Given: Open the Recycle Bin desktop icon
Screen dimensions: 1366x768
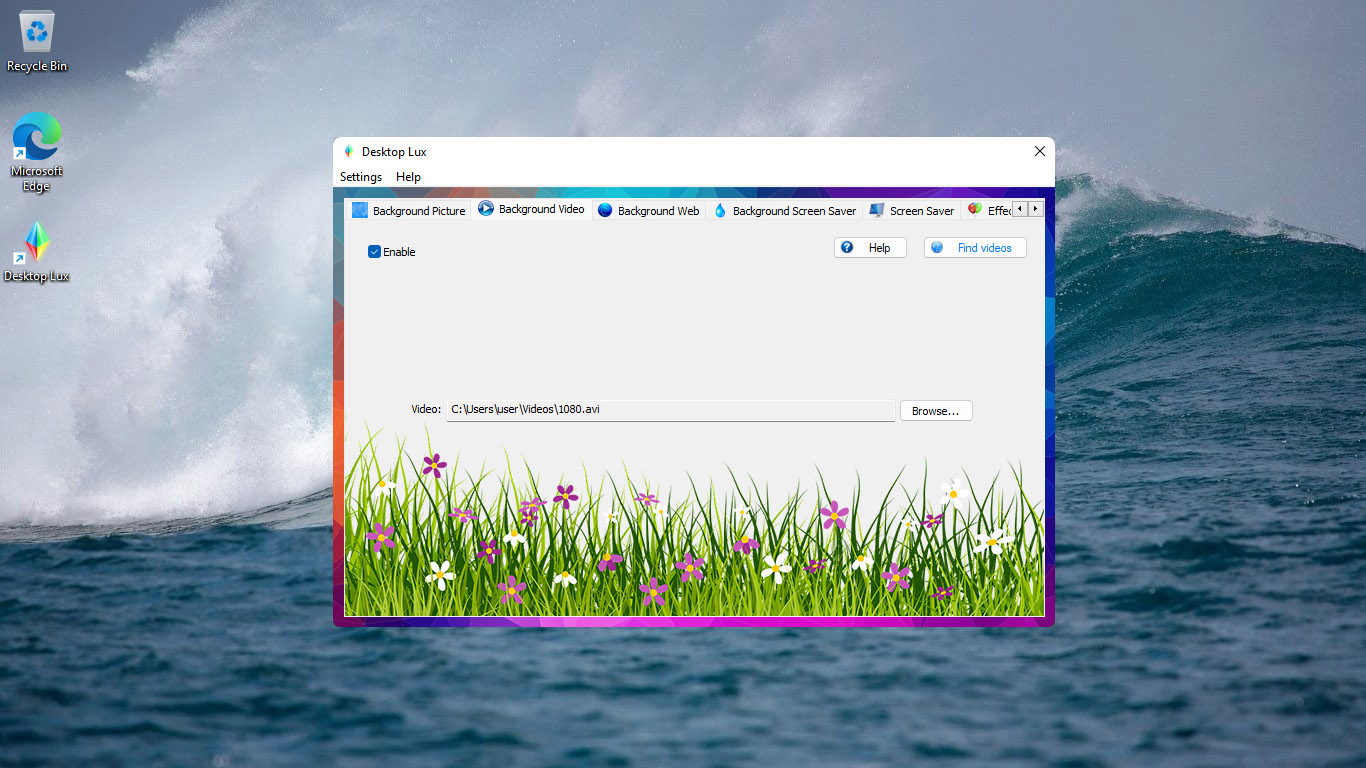Looking at the screenshot, I should coord(37,42).
